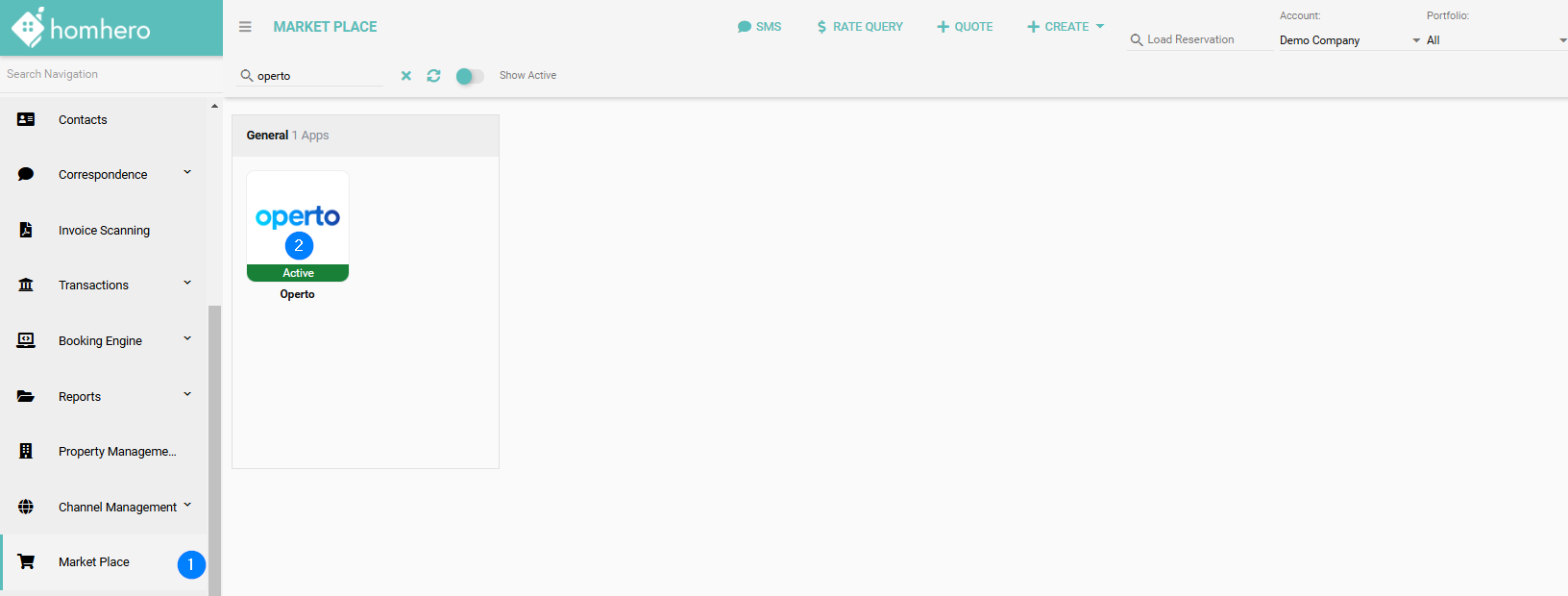Viewport: 1568px width, 596px height.
Task: Expand the Correspondence menu chevron
Action: pyautogui.click(x=187, y=173)
